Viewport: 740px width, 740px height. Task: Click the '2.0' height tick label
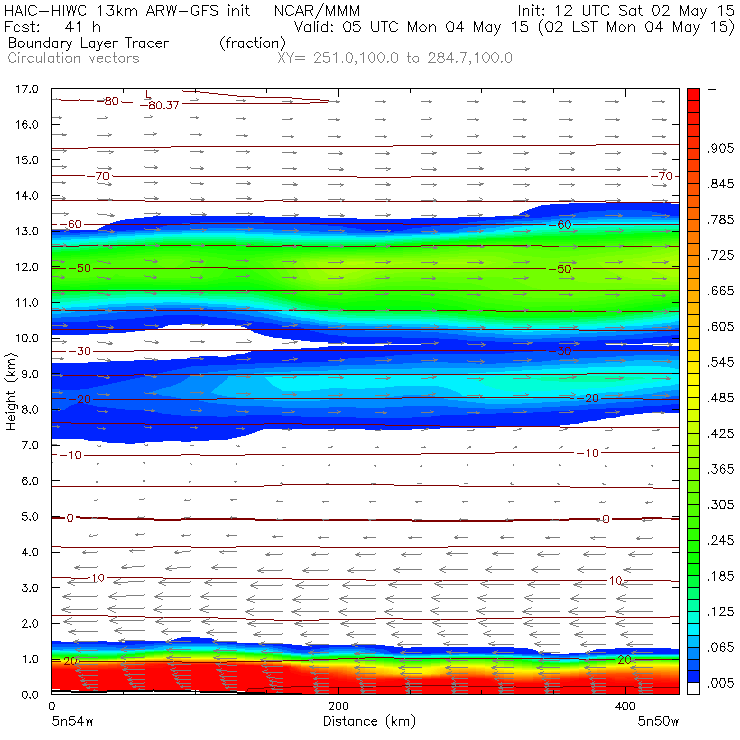(30, 623)
